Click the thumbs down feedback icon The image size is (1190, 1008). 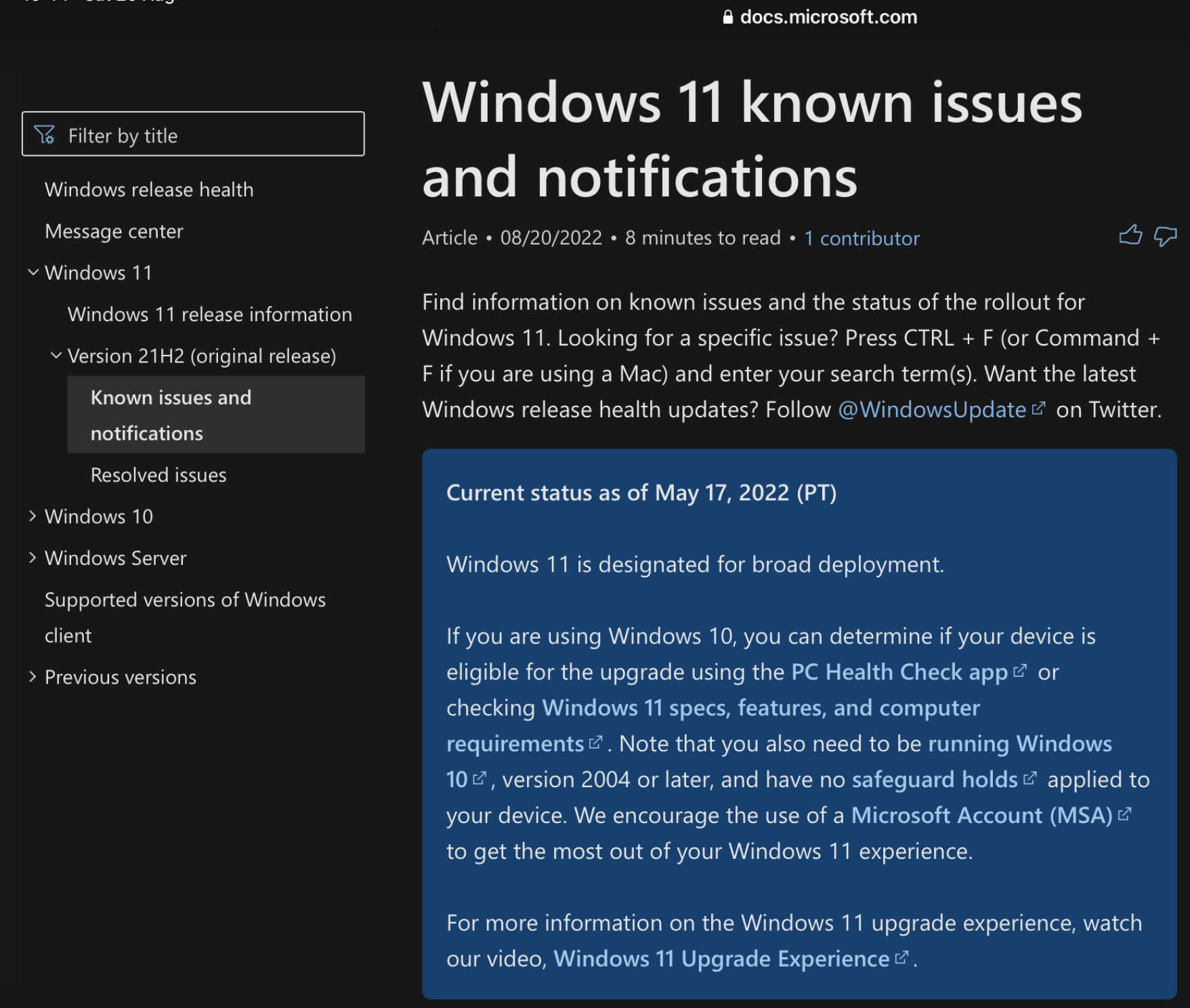click(1165, 236)
